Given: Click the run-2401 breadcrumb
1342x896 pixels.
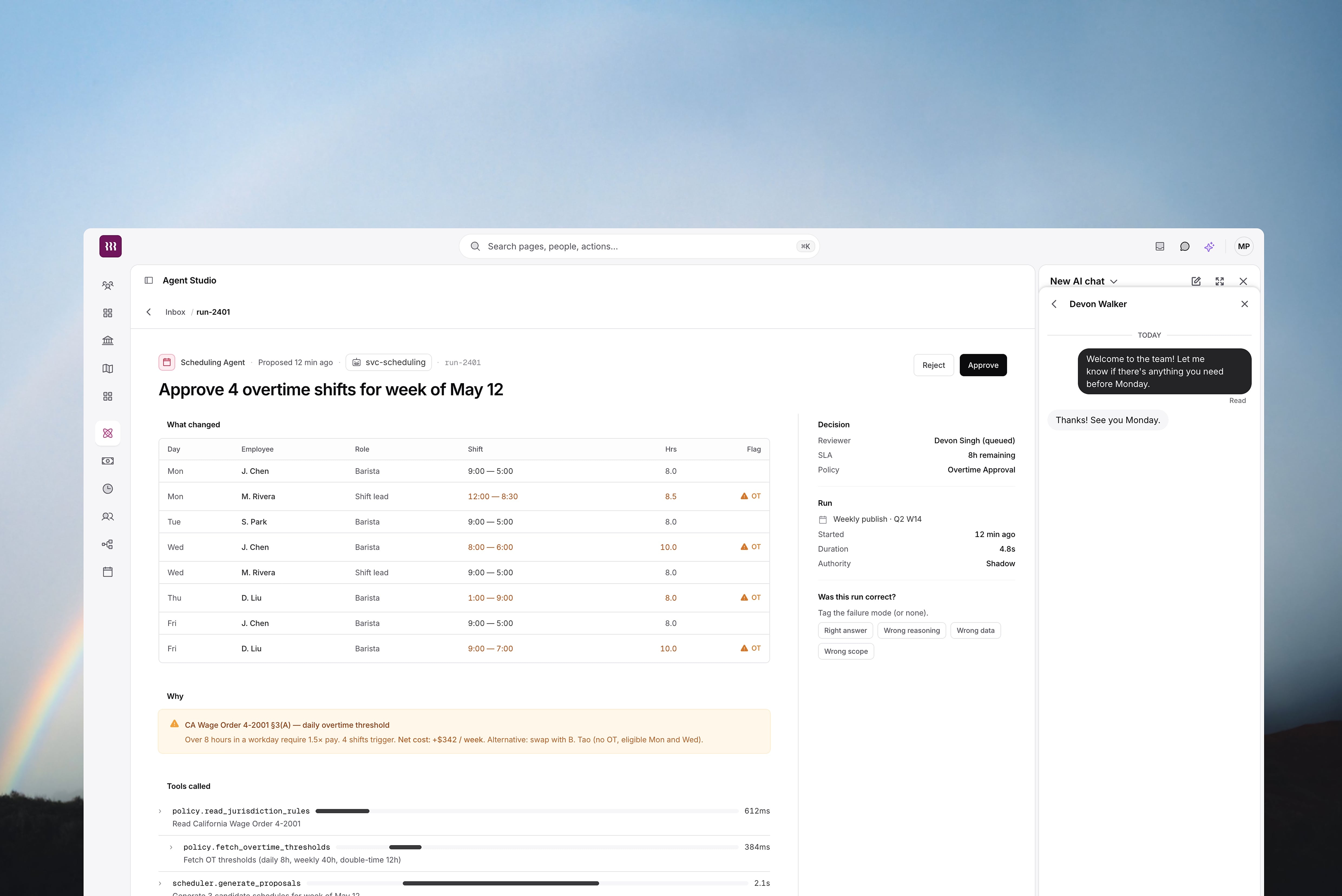Looking at the screenshot, I should [x=213, y=312].
